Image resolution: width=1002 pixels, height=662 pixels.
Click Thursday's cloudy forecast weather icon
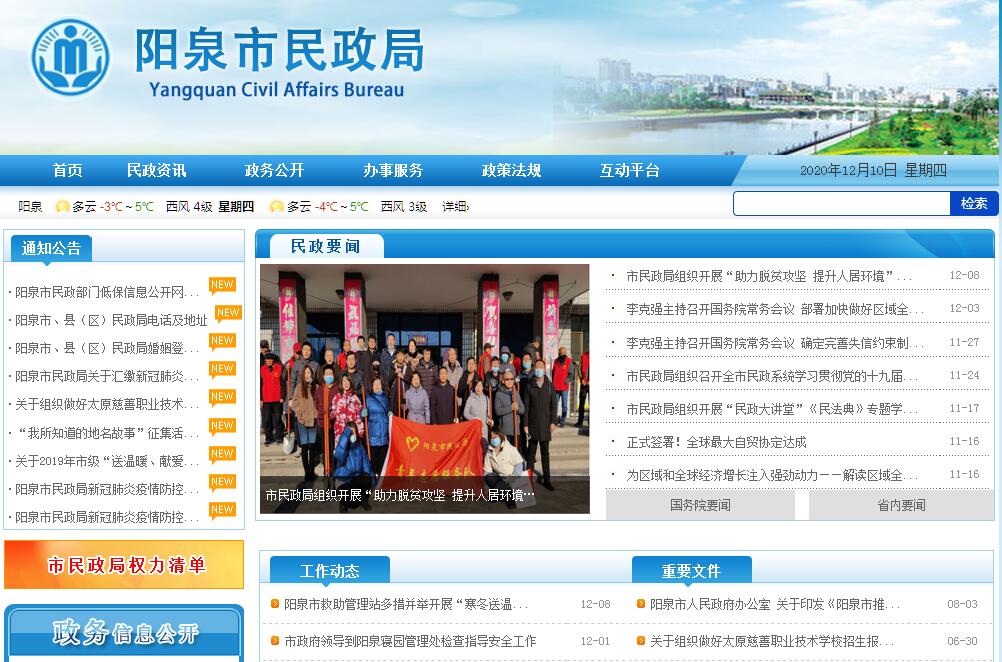coord(277,207)
